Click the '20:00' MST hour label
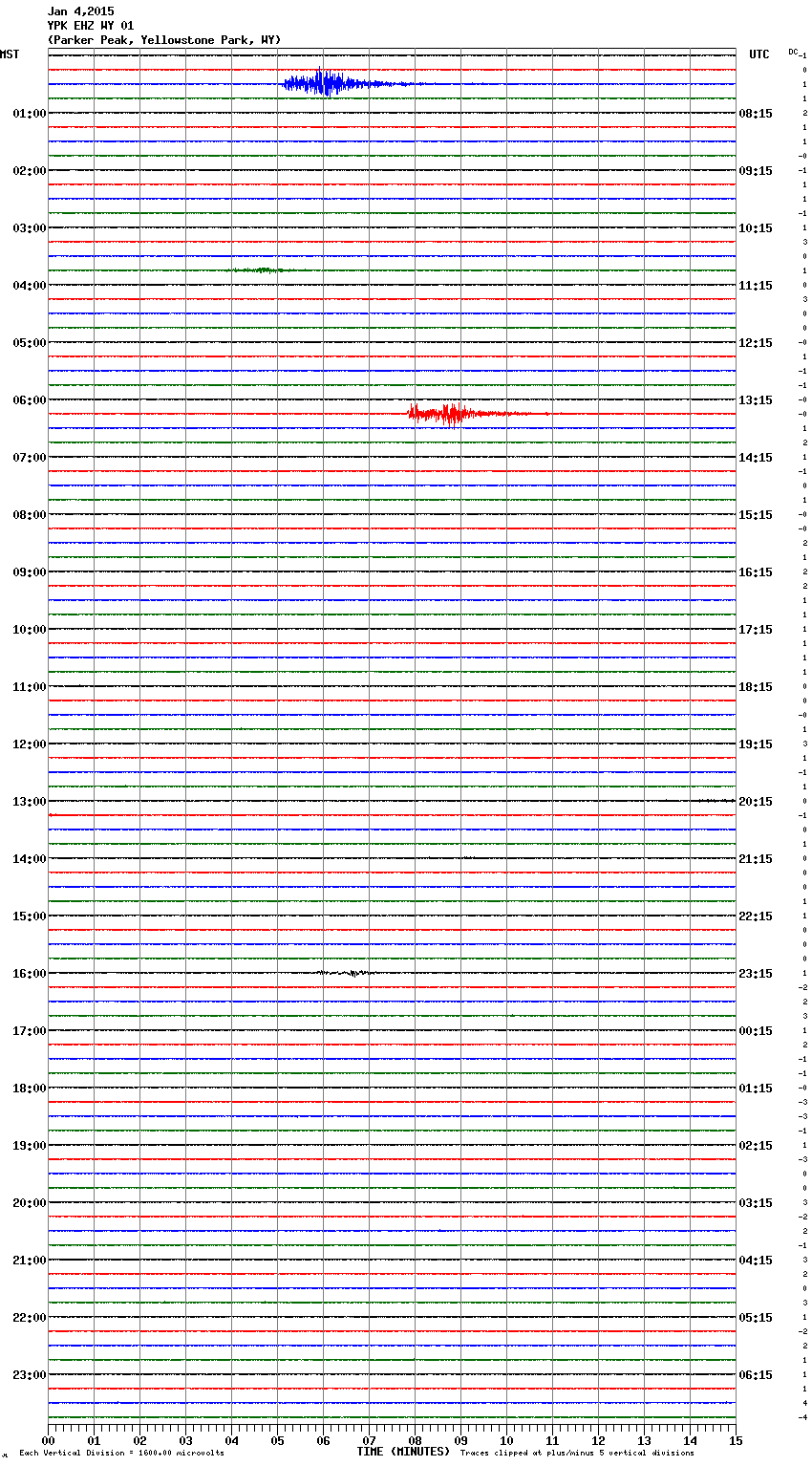This screenshot has width=812, height=1466. point(29,1203)
